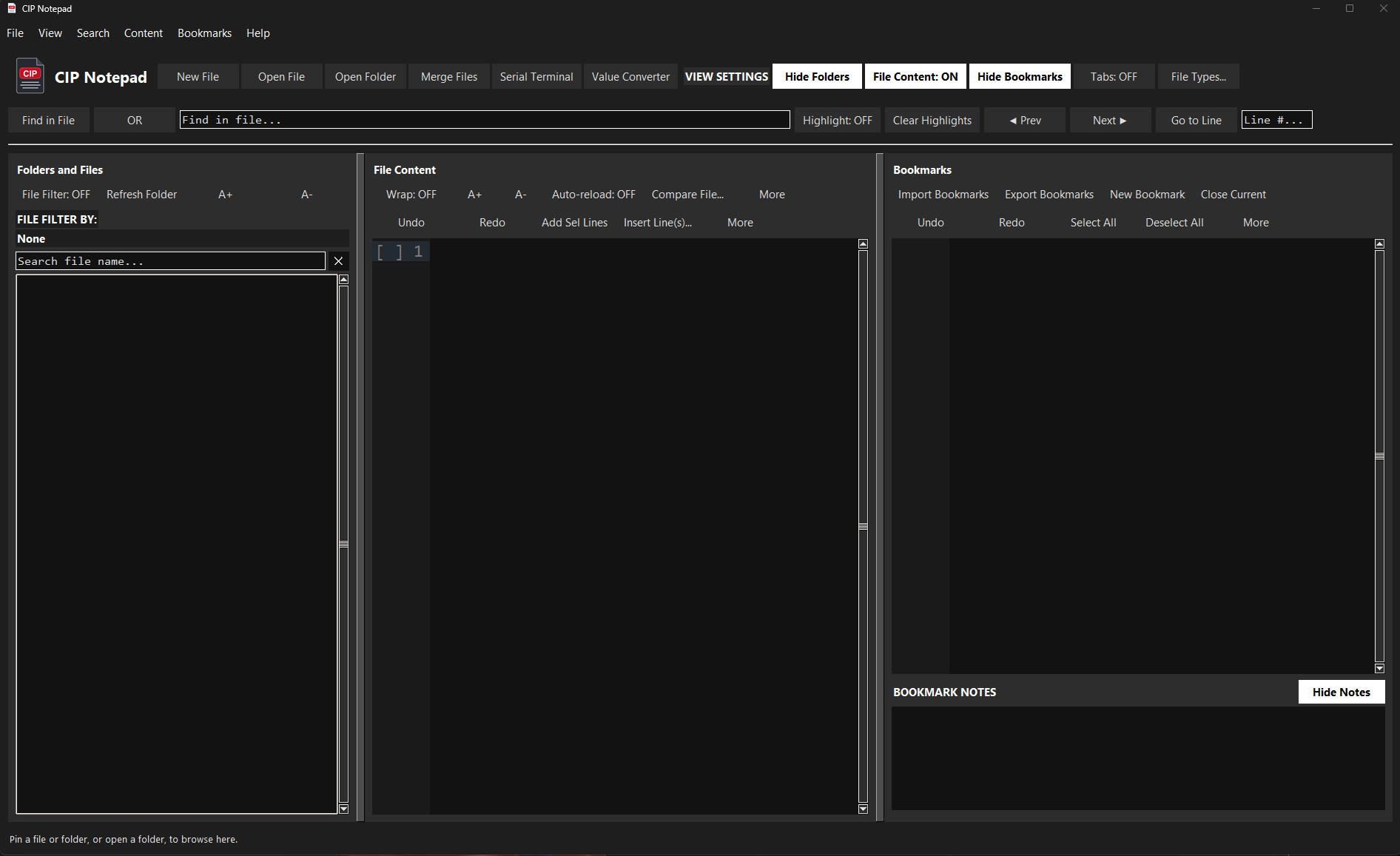Click Open Folder button
This screenshot has height=856, width=1400.
[x=366, y=77]
